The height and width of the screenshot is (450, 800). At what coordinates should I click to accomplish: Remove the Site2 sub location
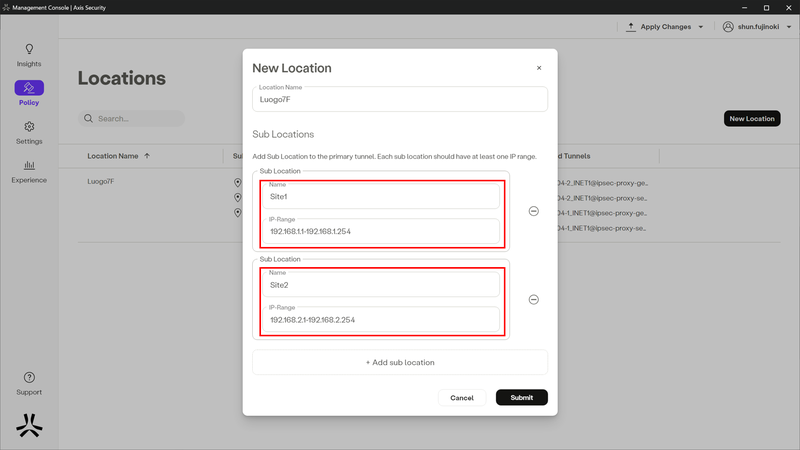[x=534, y=299]
